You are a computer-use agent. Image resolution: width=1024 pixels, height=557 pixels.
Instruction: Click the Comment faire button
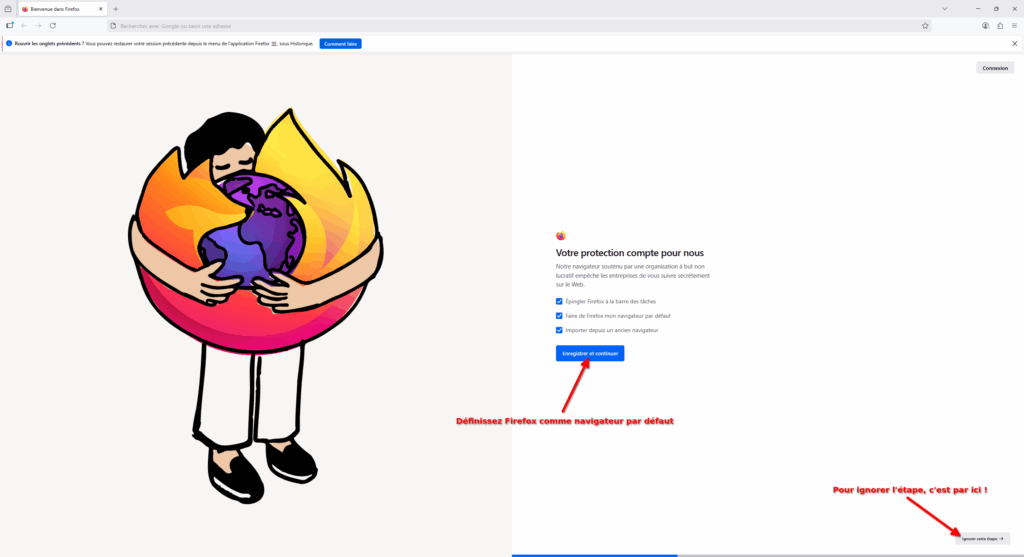coord(340,44)
